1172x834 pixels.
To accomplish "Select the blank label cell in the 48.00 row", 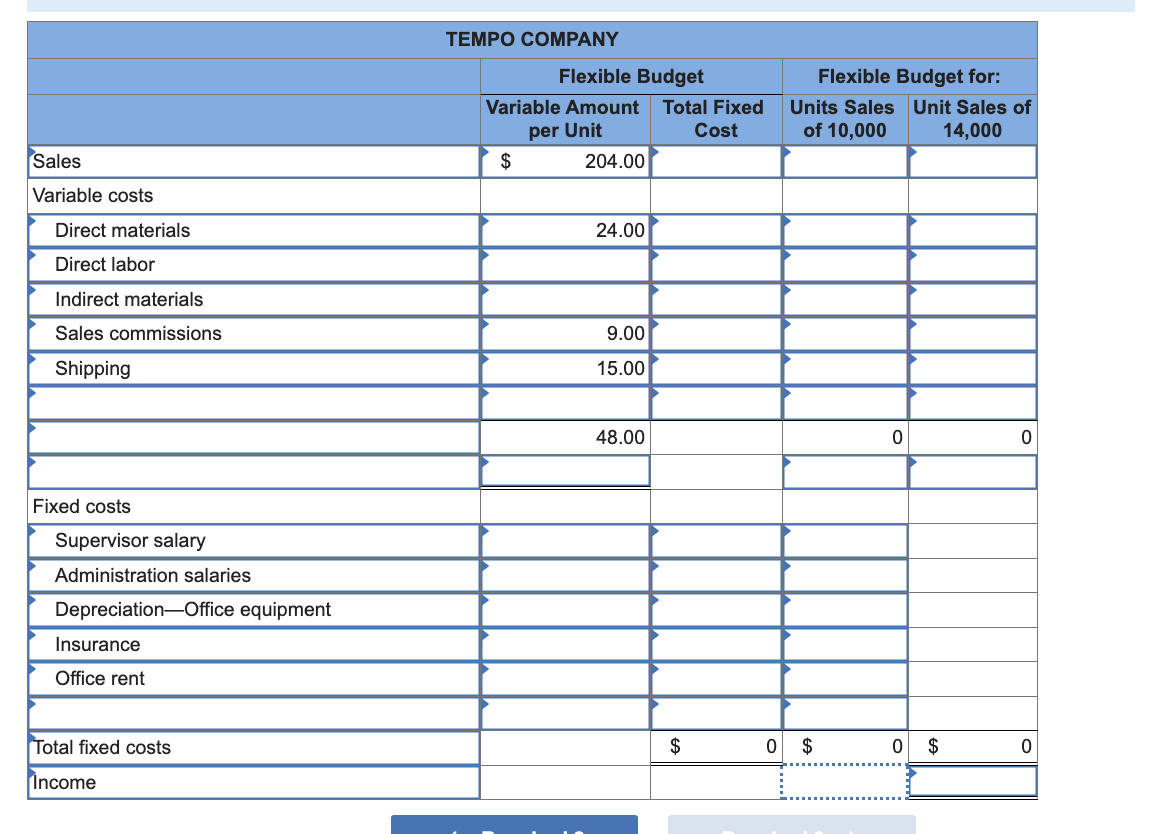I will coord(254,437).
